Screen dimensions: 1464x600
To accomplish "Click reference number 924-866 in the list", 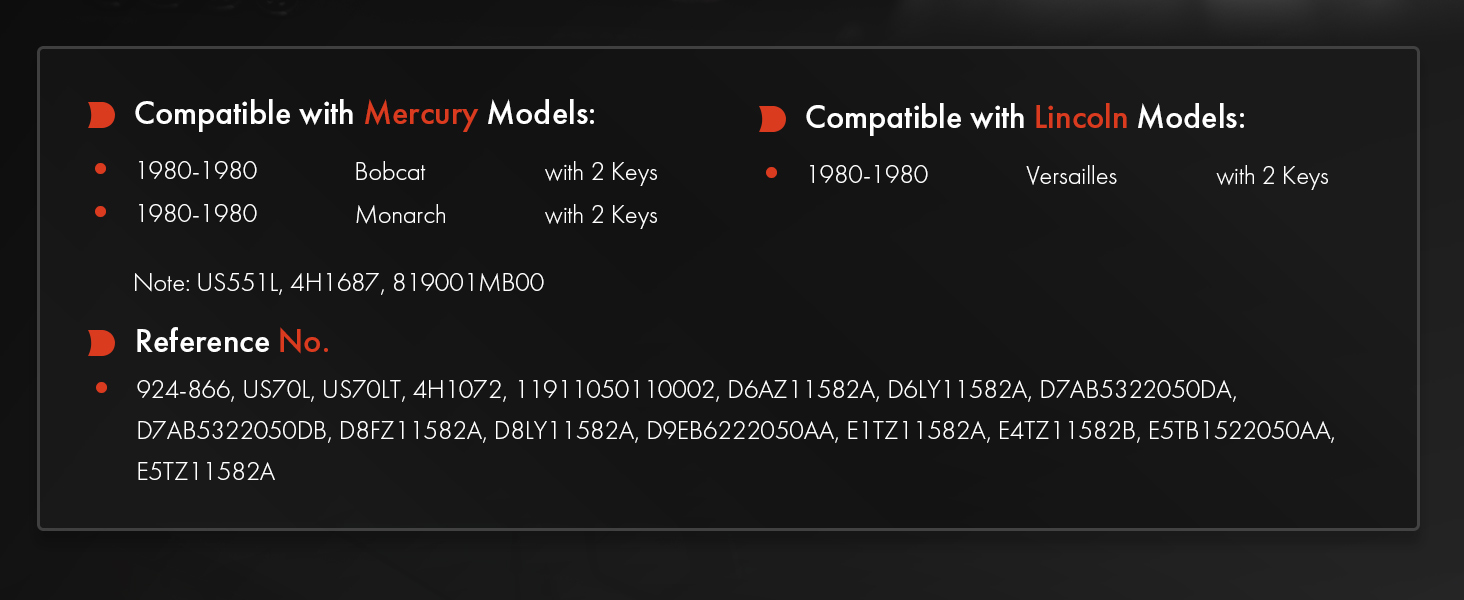I will pyautogui.click(x=176, y=388).
